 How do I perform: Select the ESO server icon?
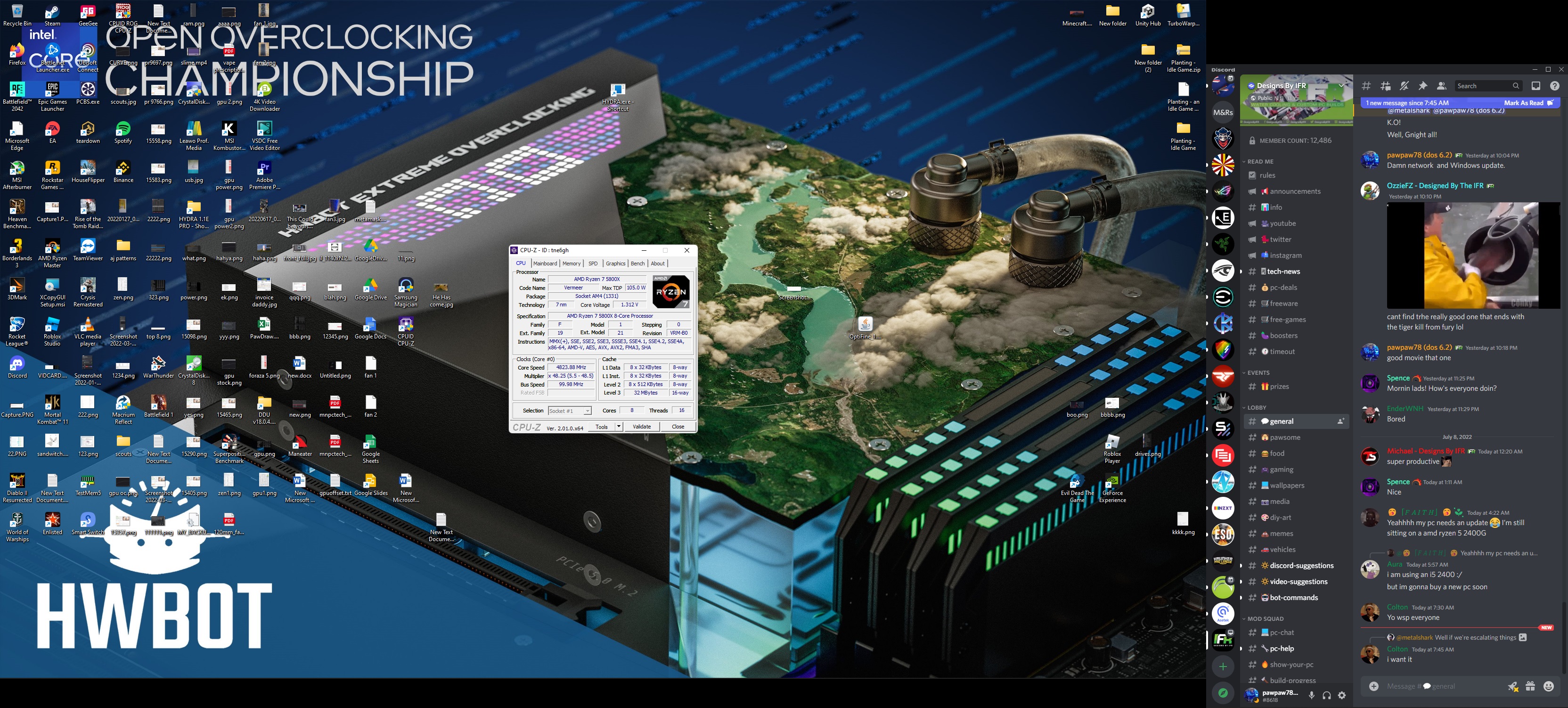point(1223,535)
